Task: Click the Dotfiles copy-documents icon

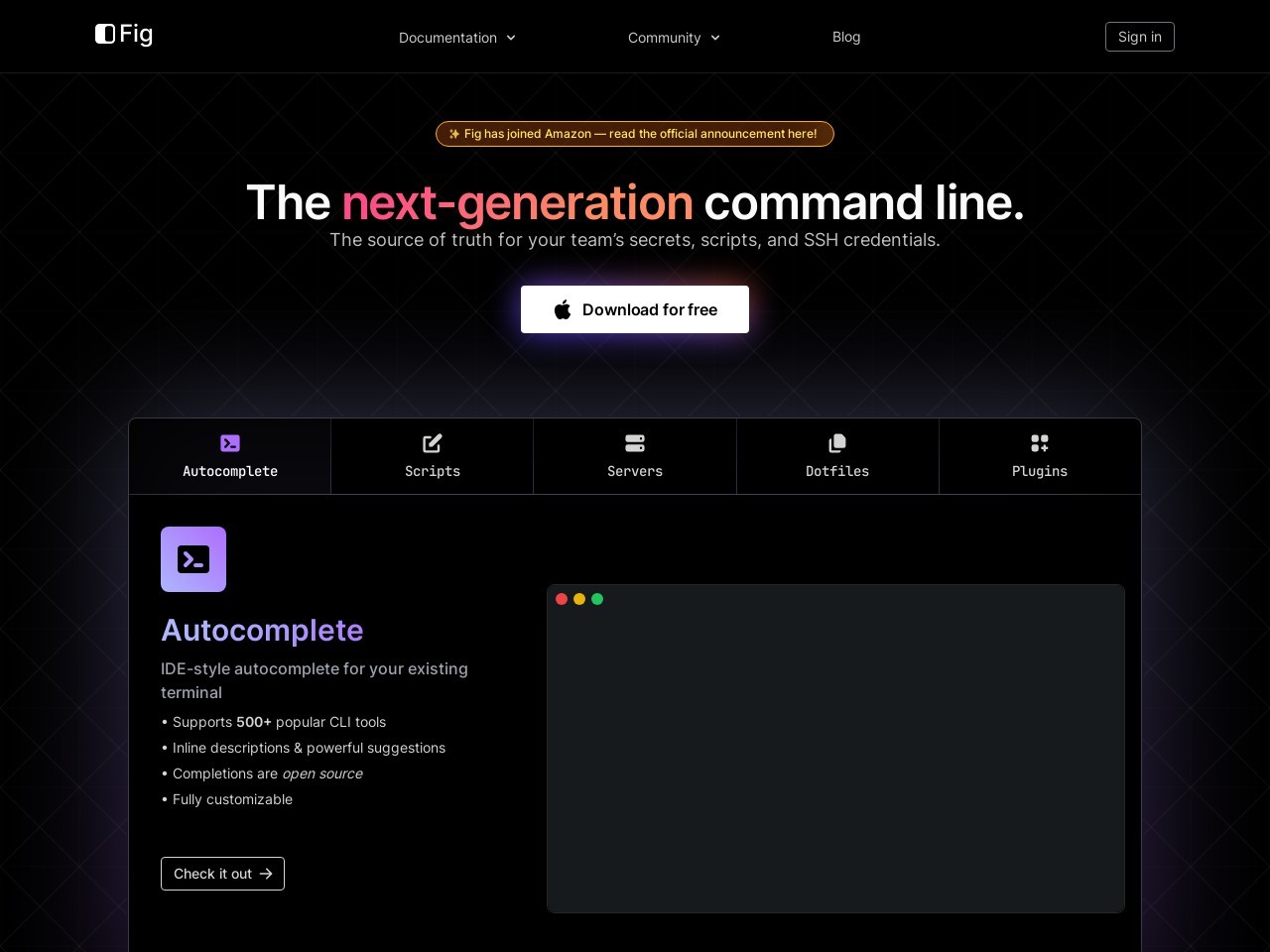Action: pyautogui.click(x=837, y=443)
